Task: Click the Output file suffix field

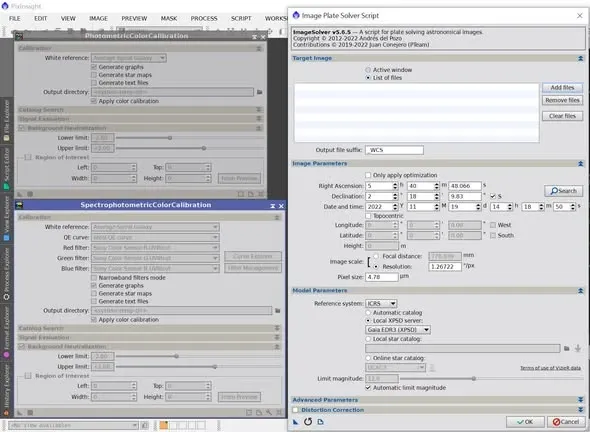Action: pos(394,150)
